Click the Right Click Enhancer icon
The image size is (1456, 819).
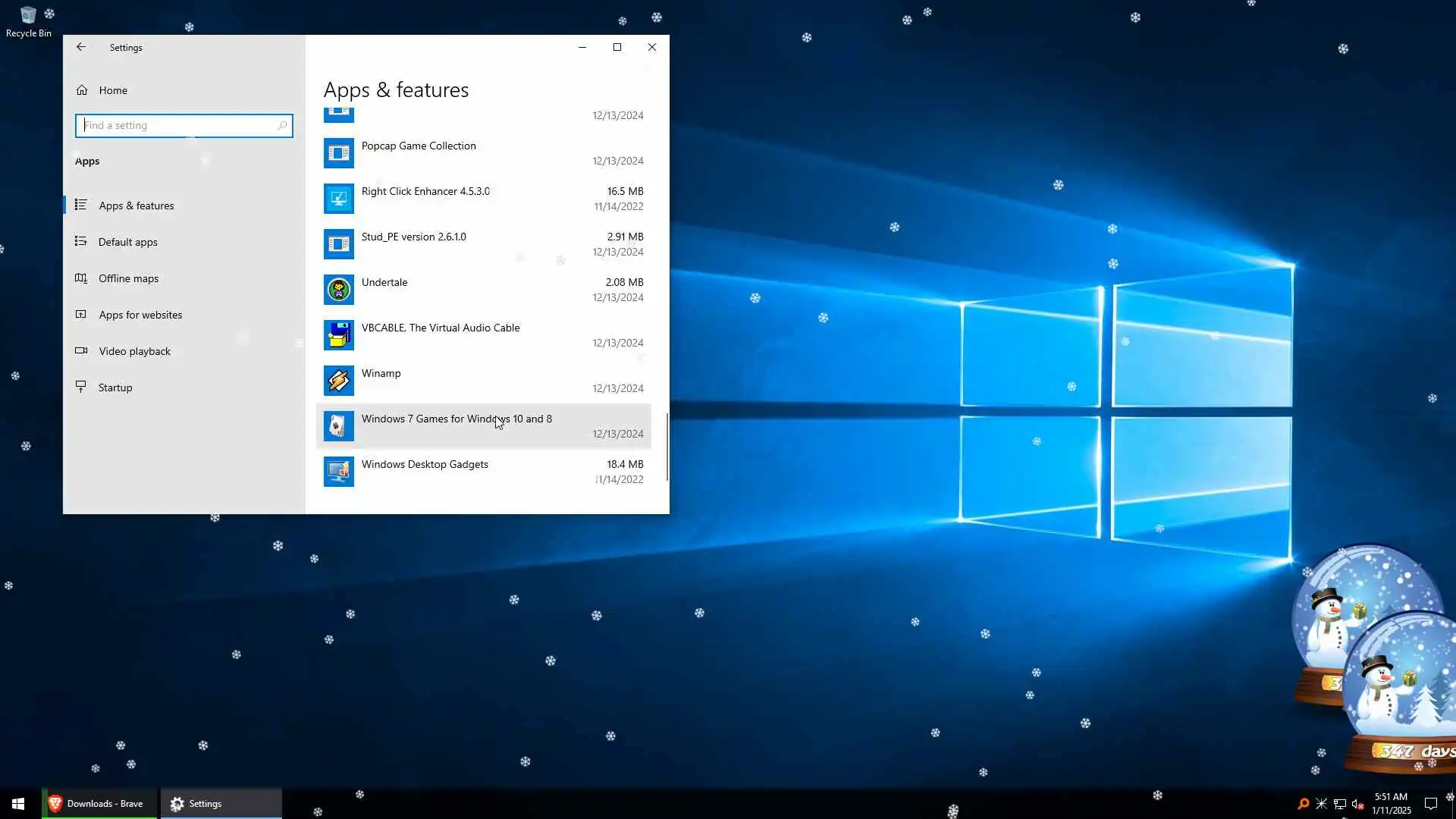[x=338, y=199]
